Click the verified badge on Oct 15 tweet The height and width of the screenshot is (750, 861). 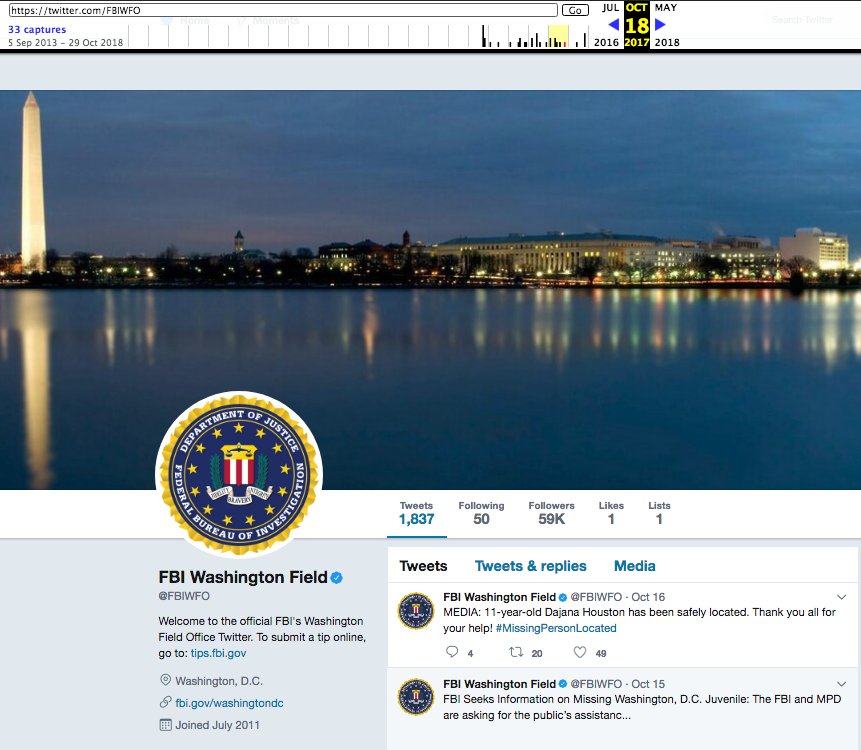(563, 684)
